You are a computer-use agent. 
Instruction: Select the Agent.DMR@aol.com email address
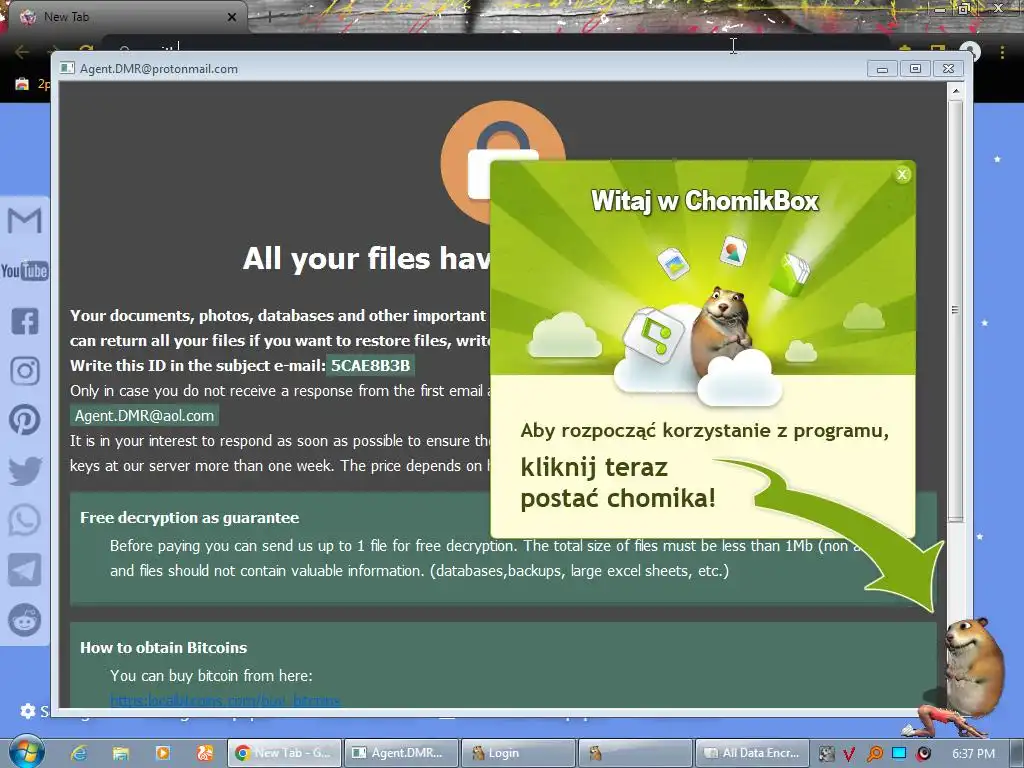coord(144,415)
